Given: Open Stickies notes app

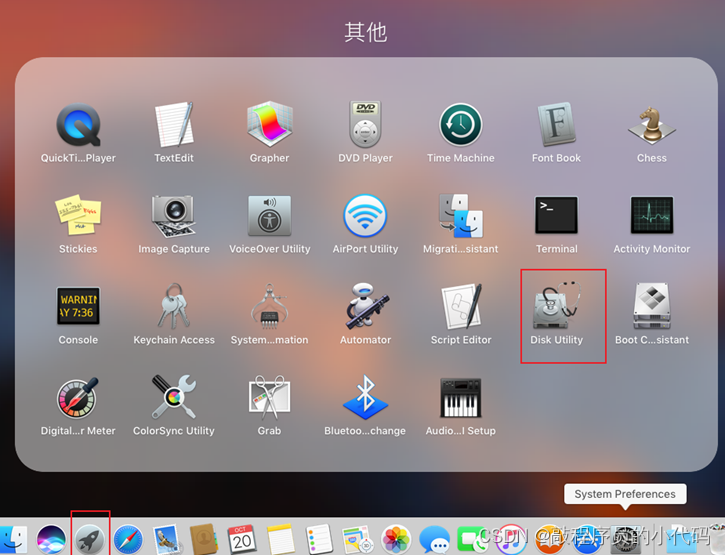Looking at the screenshot, I should click(78, 215).
